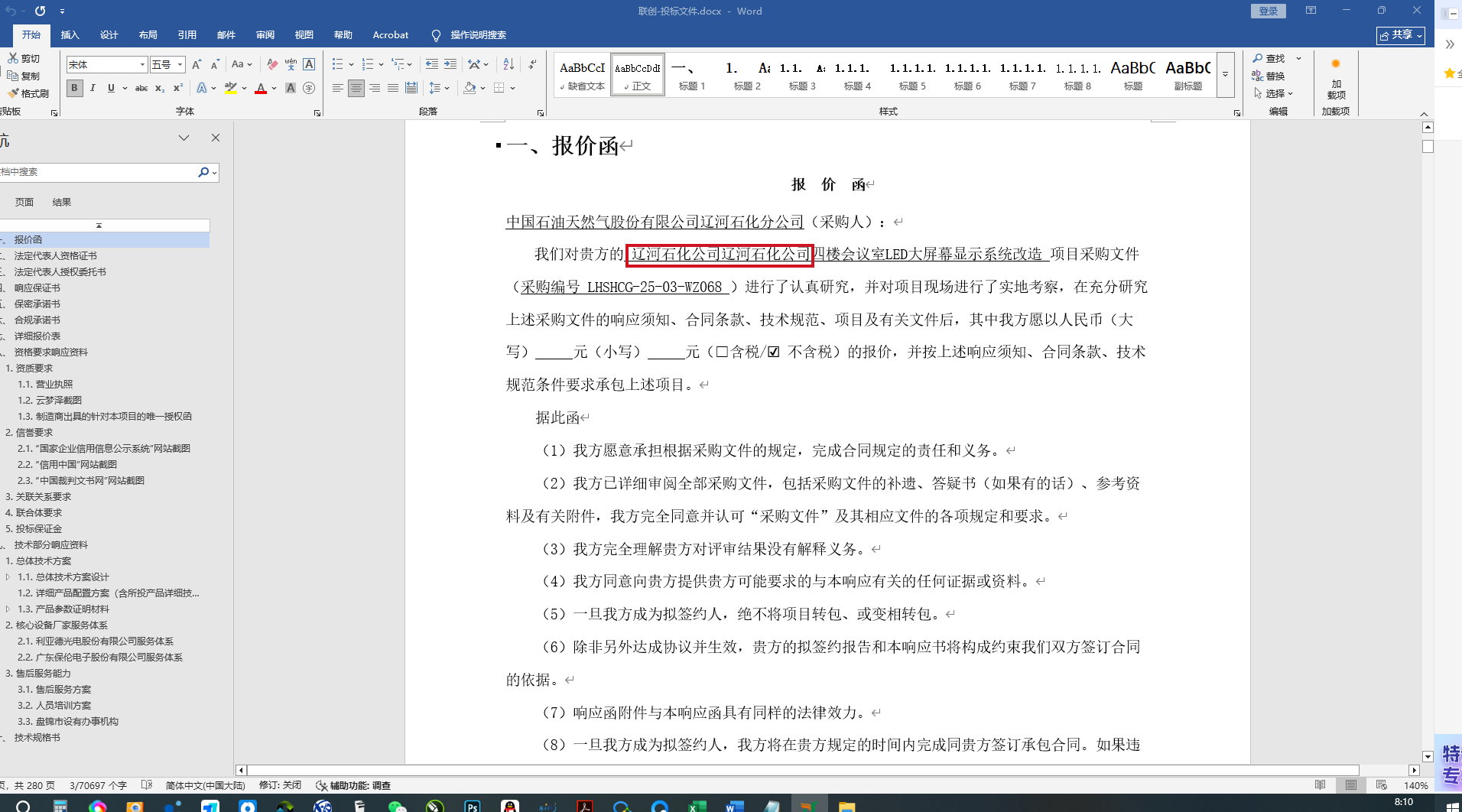Toggle center alignment button
The width and height of the screenshot is (1462, 812).
[x=356, y=89]
